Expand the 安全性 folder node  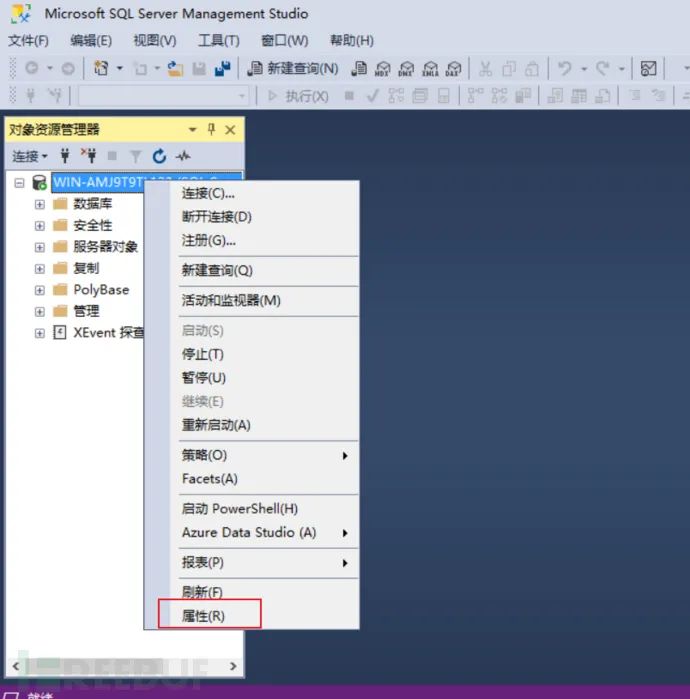coord(40,226)
